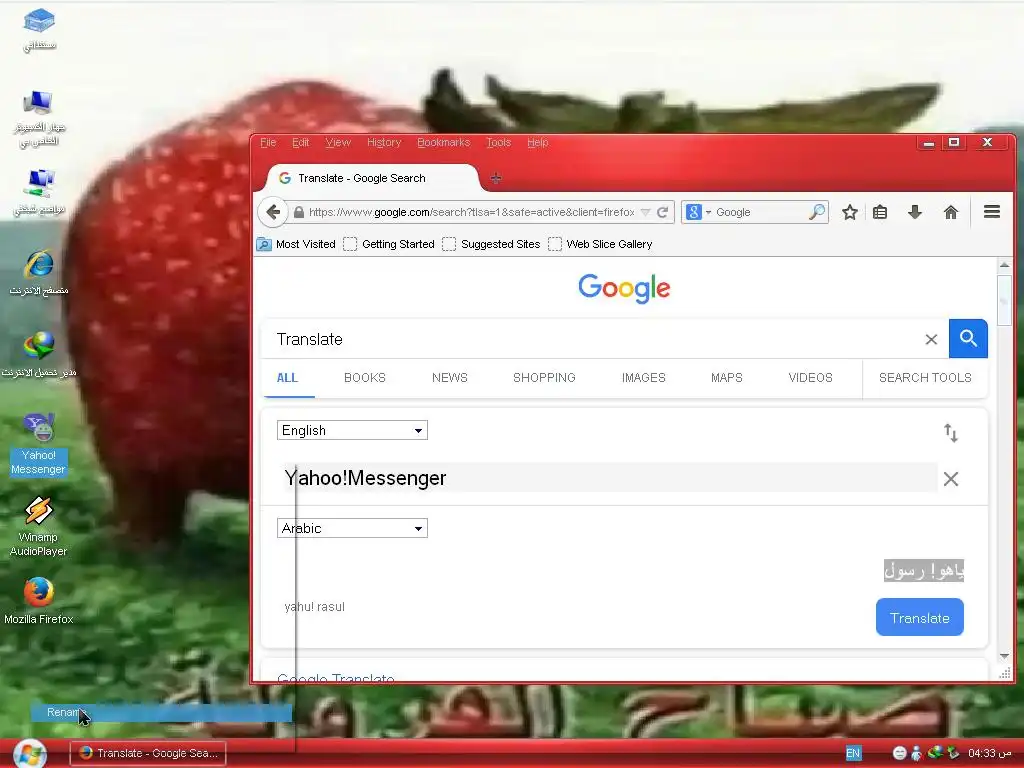
Task: Open the network places desktop icon
Action: point(39,192)
